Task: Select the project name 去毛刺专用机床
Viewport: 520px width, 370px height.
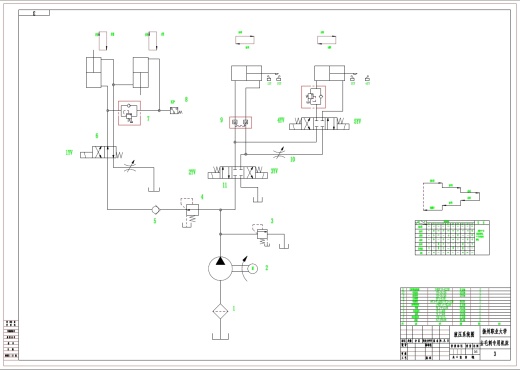Action: click(495, 343)
